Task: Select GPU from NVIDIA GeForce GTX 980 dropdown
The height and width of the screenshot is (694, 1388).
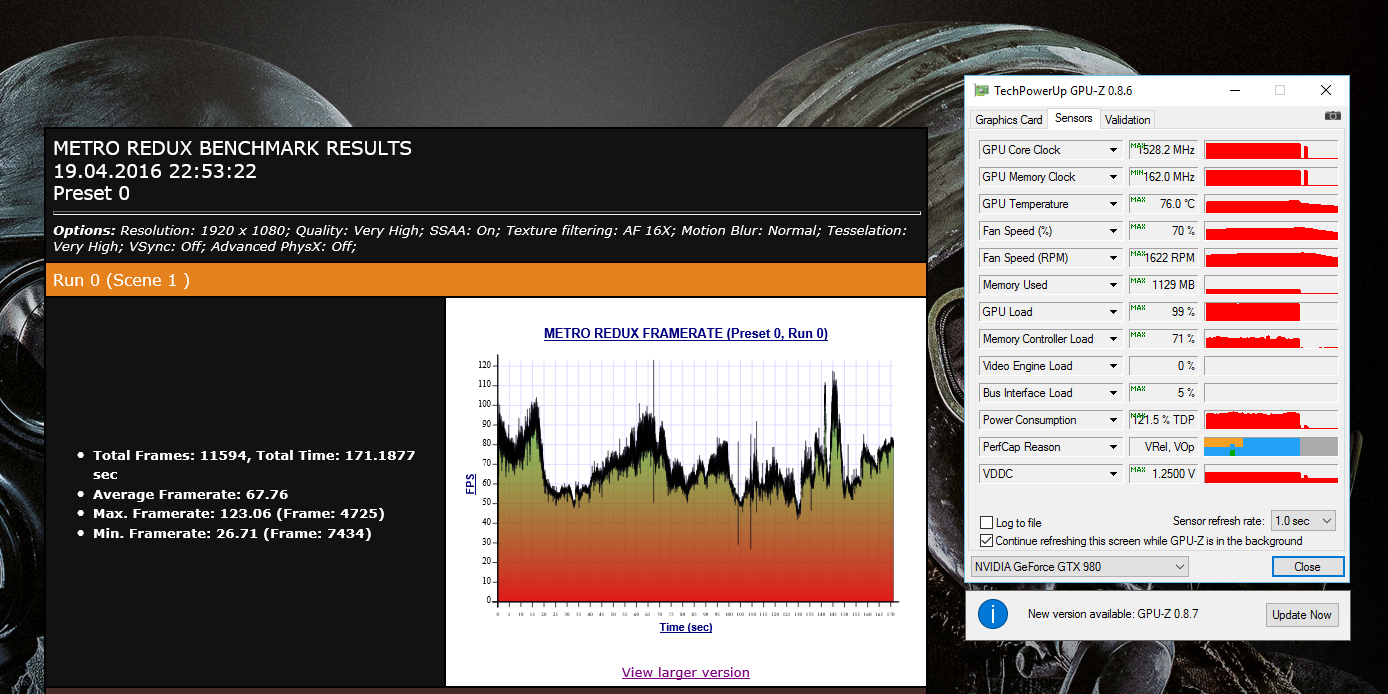Action: click(1079, 567)
